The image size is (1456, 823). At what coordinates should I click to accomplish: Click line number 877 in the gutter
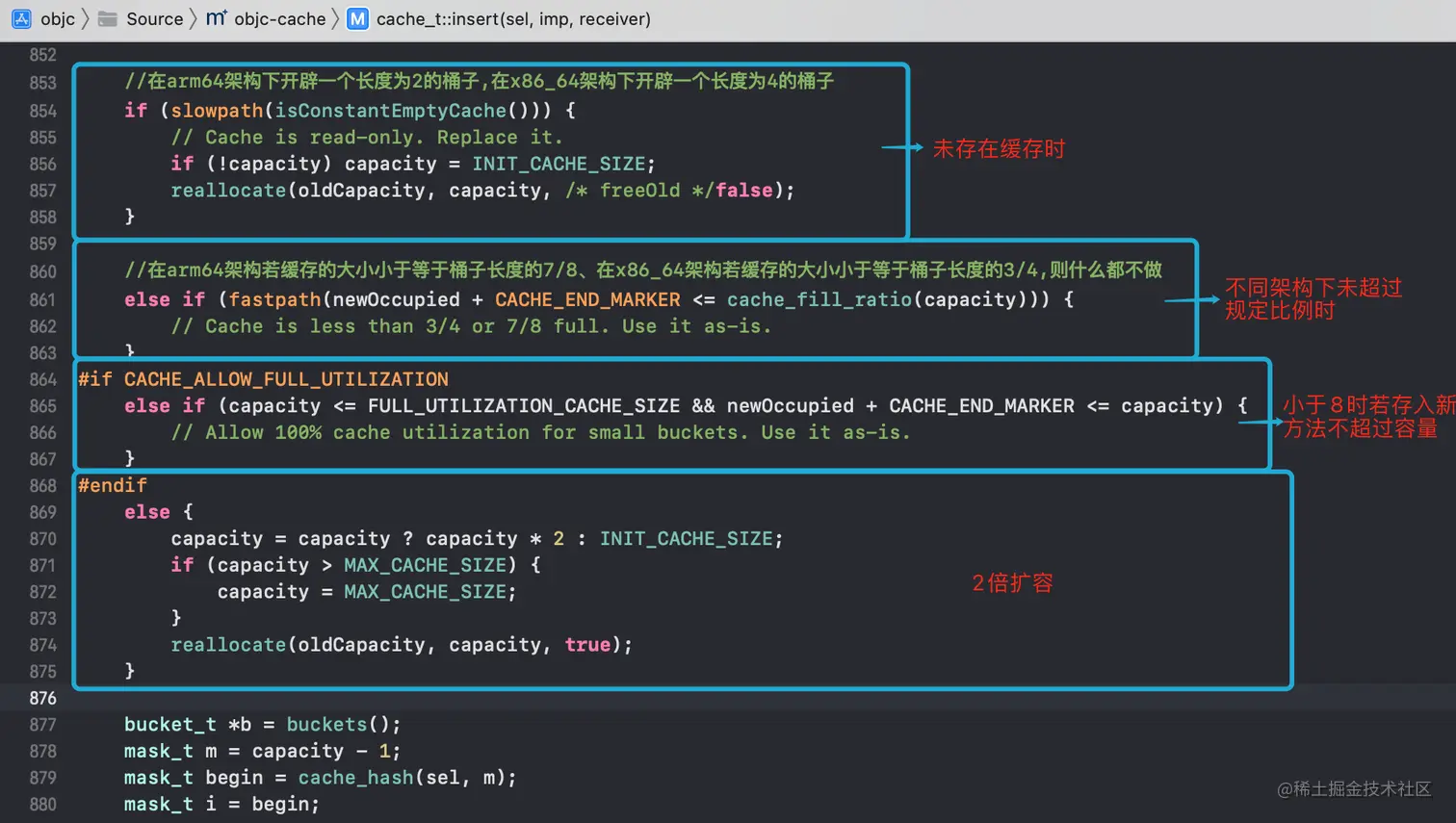[x=42, y=725]
